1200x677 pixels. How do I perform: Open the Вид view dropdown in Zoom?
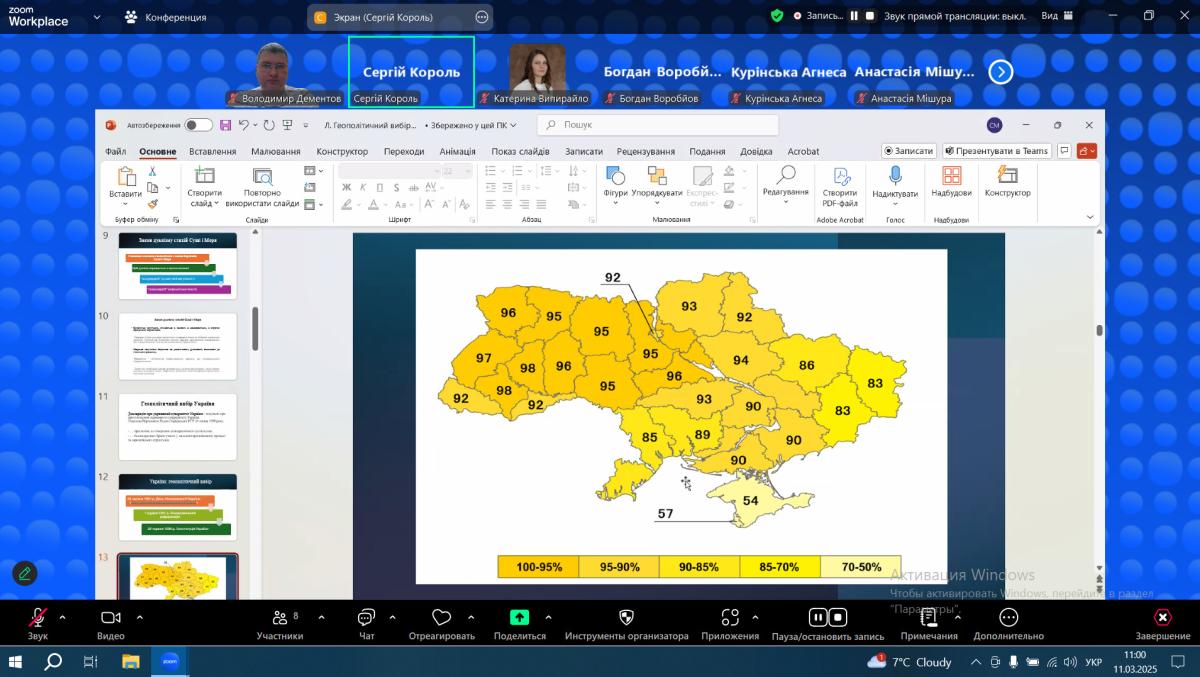(x=1056, y=16)
